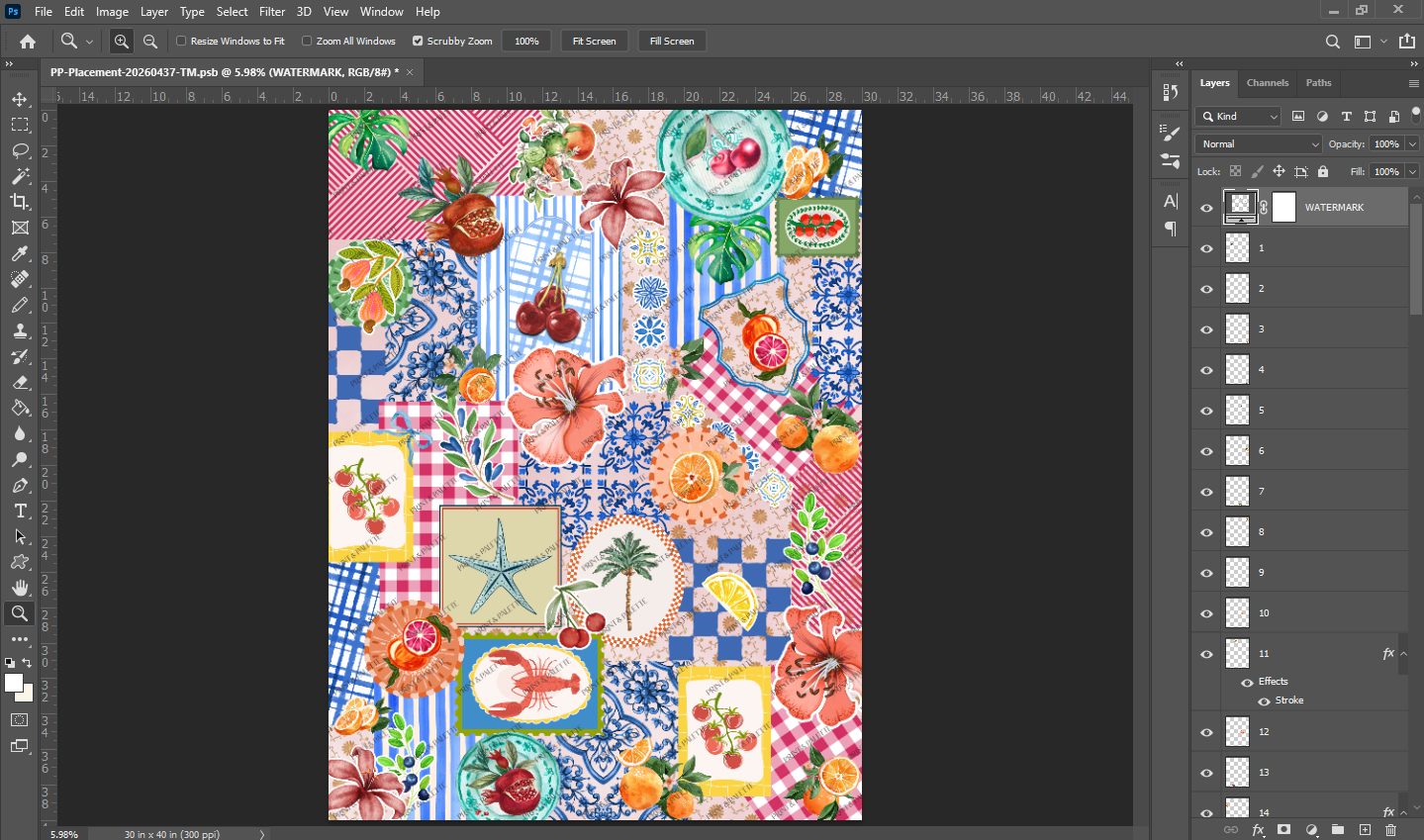Click the Fill Screen button
Viewport: 1424px width, 840px height.
[672, 42]
